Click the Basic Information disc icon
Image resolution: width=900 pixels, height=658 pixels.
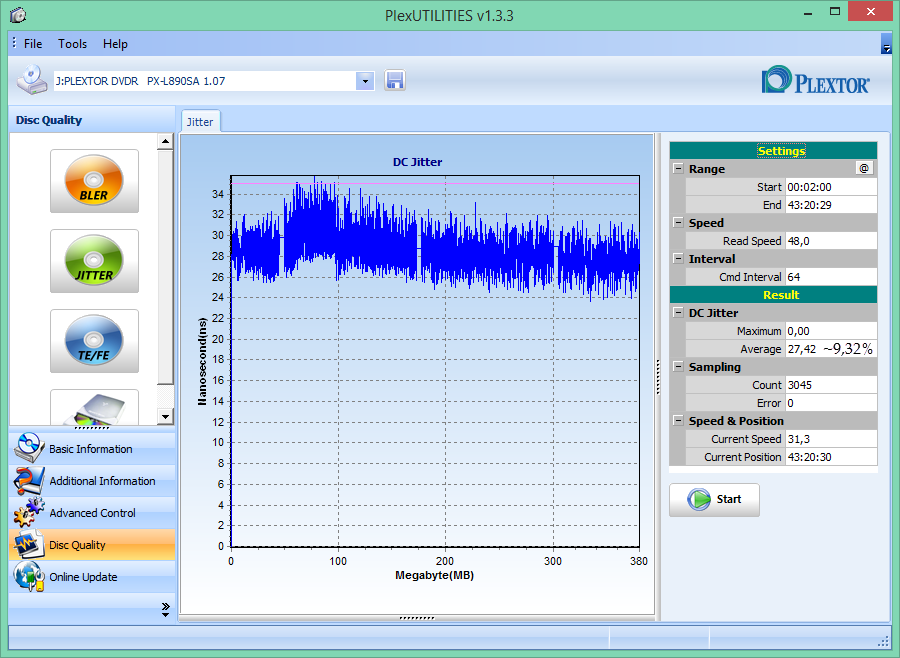pyautogui.click(x=28, y=448)
